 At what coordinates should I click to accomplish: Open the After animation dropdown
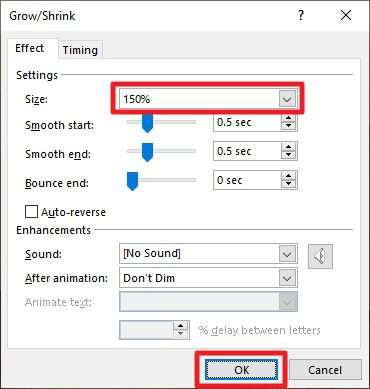point(287,278)
